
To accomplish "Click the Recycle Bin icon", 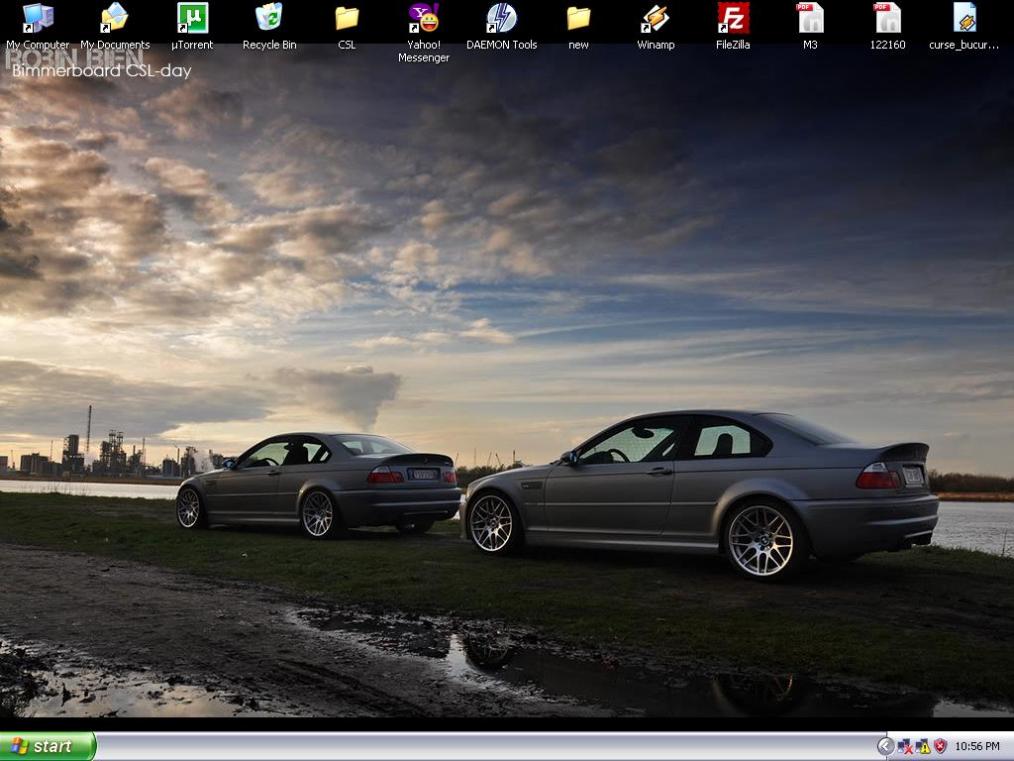I will click(x=269, y=19).
